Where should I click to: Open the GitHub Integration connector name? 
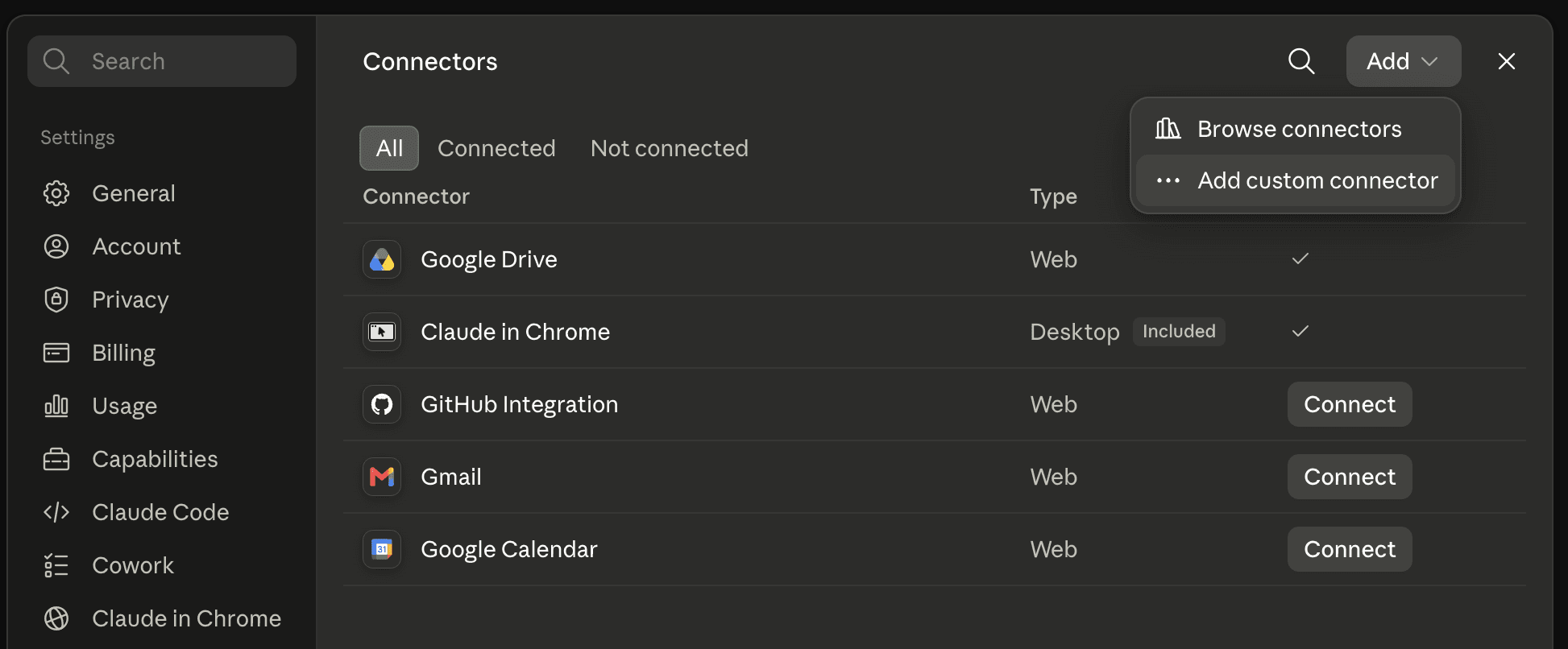point(519,404)
